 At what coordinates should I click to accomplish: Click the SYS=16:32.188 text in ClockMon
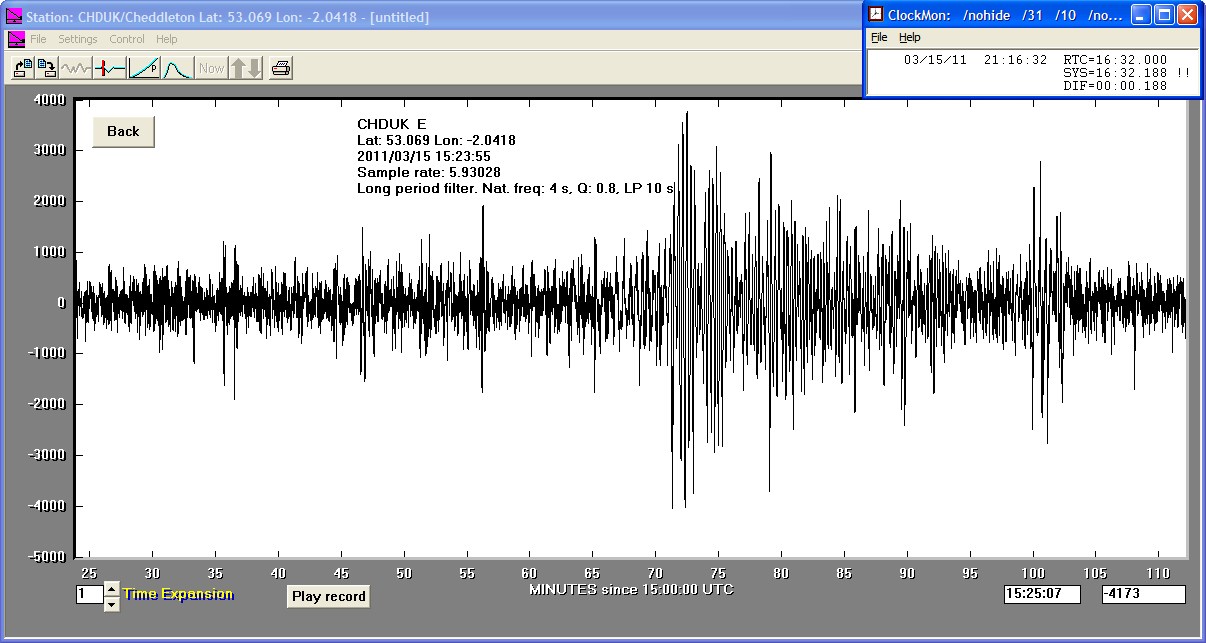(x=1115, y=73)
